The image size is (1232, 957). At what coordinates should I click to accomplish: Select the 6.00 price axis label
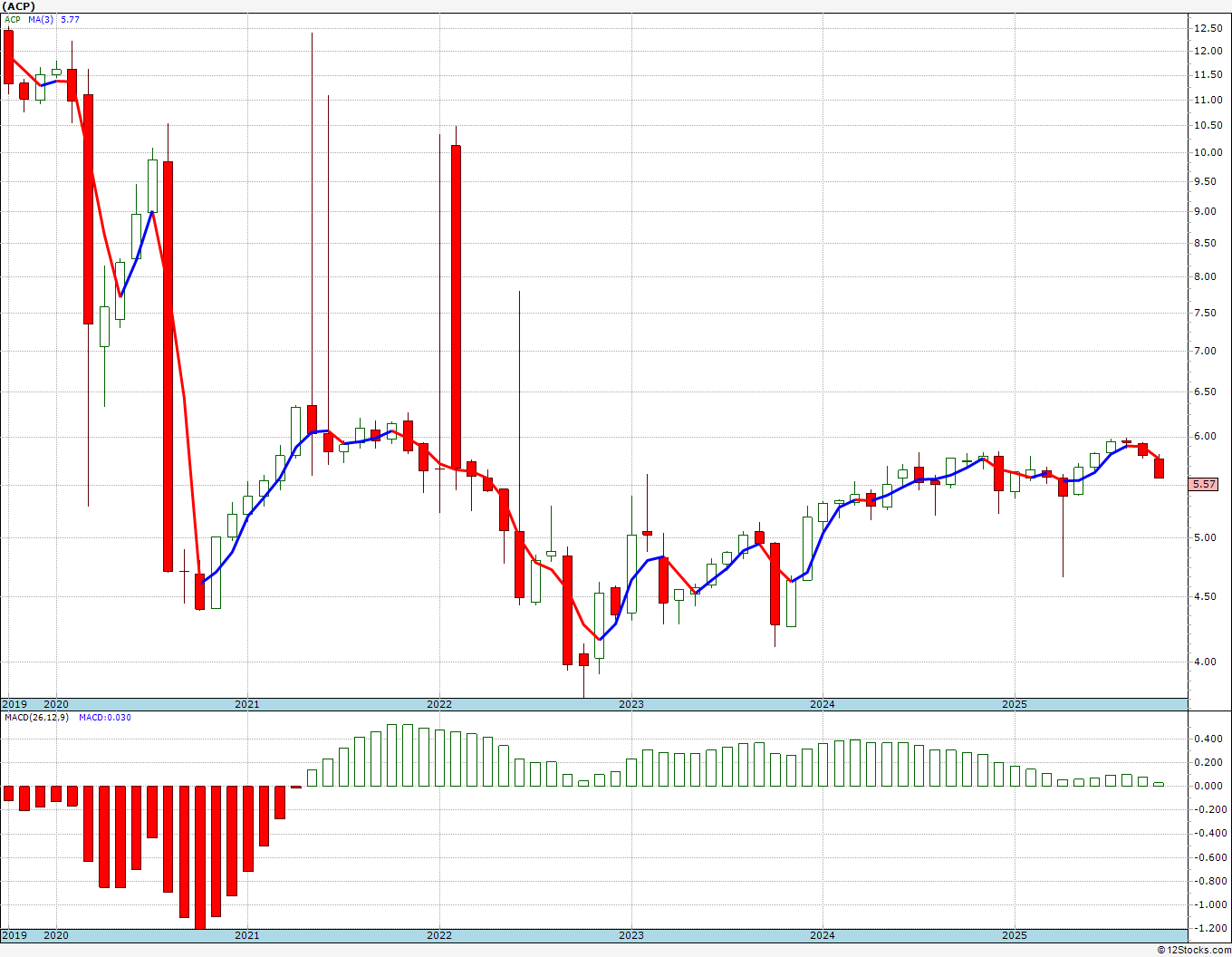click(1206, 436)
